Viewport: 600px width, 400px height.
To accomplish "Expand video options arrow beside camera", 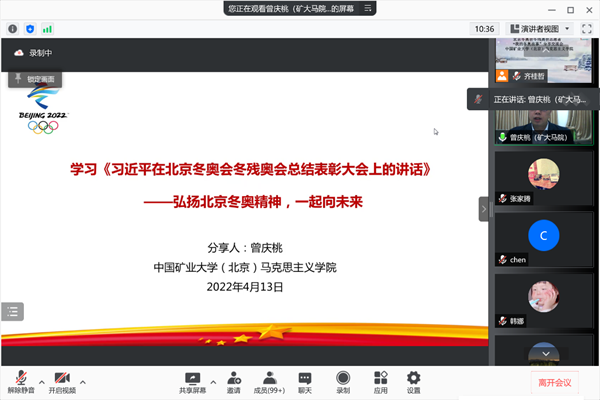I will pyautogui.click(x=83, y=382).
